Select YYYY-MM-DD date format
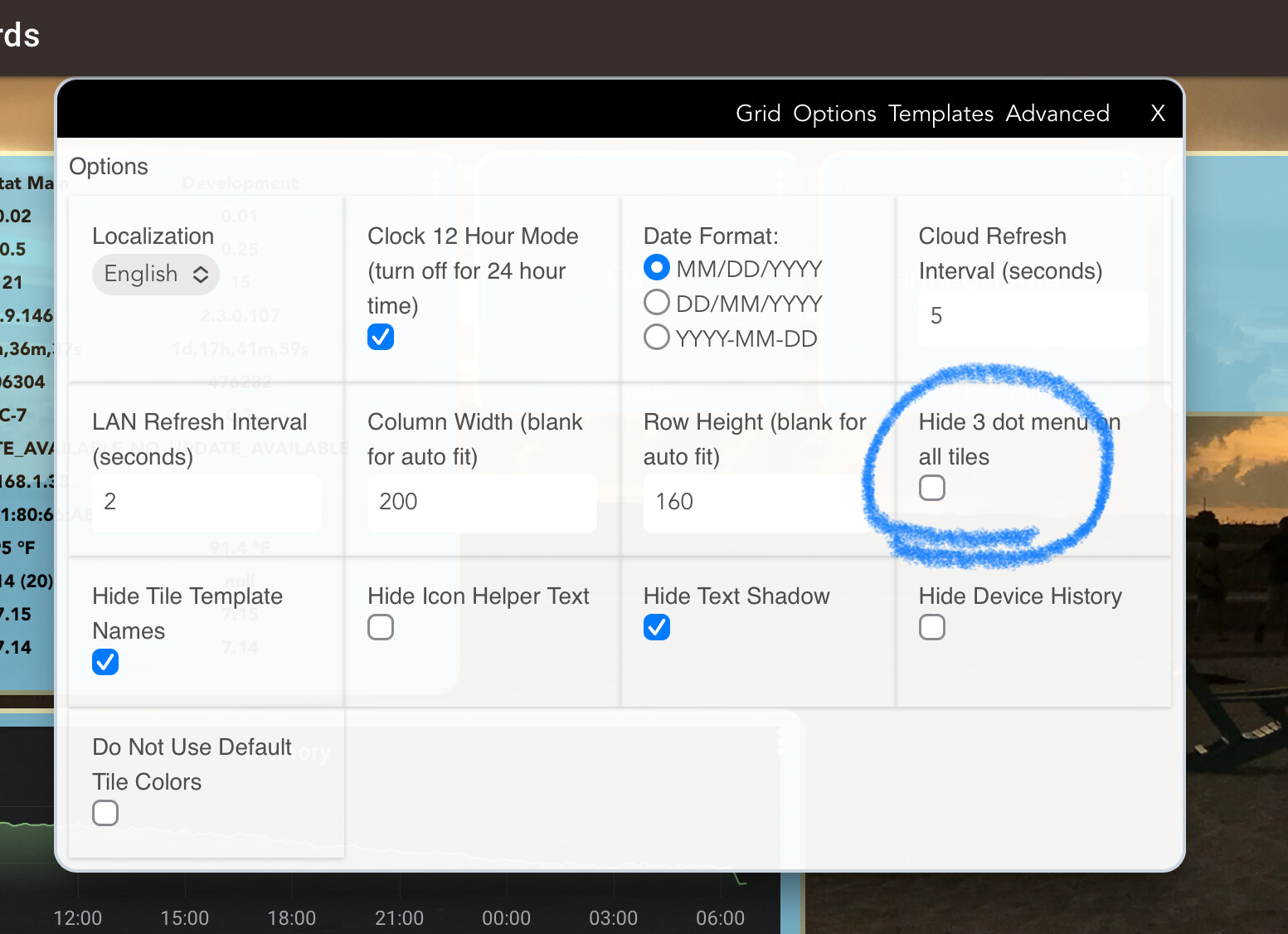 point(657,338)
